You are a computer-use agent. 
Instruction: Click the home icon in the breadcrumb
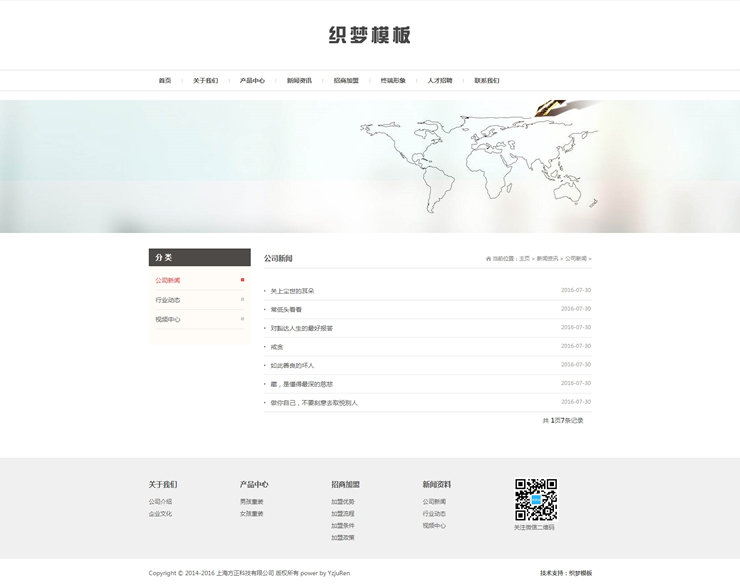pyautogui.click(x=488, y=259)
